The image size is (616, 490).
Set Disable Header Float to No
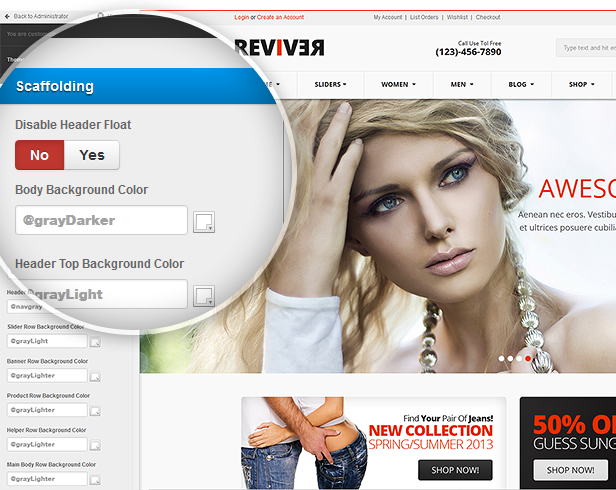coord(40,155)
